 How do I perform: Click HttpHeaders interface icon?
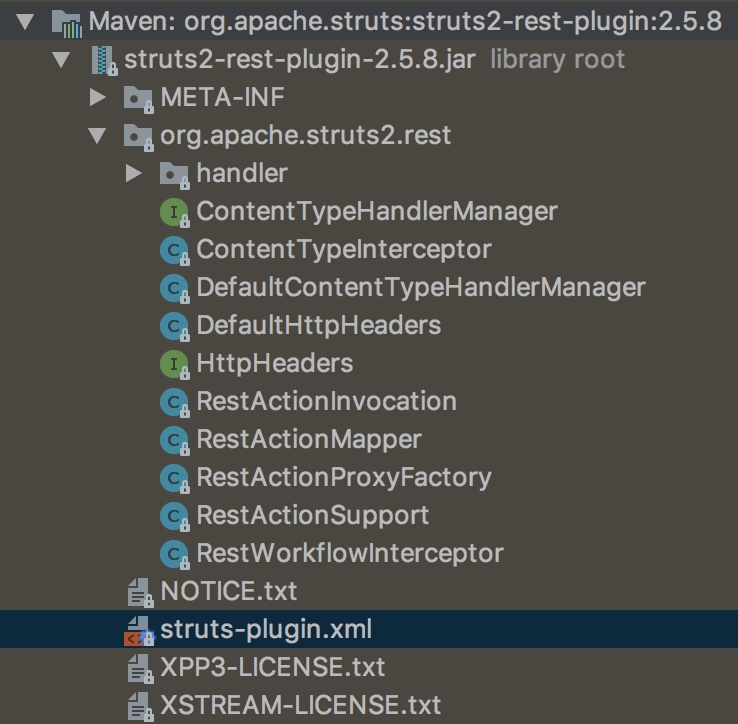coord(175,365)
